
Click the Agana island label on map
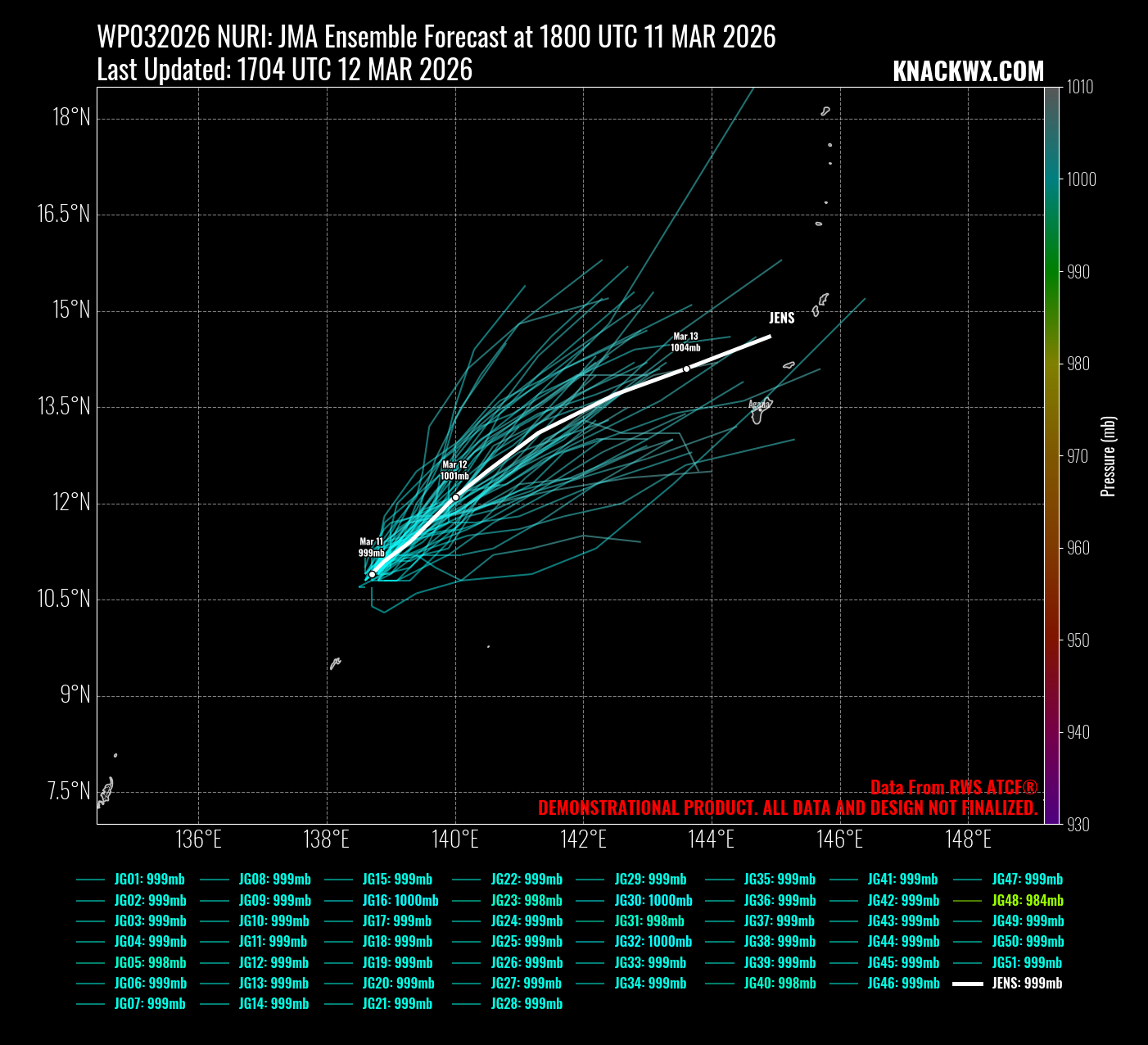click(x=758, y=404)
